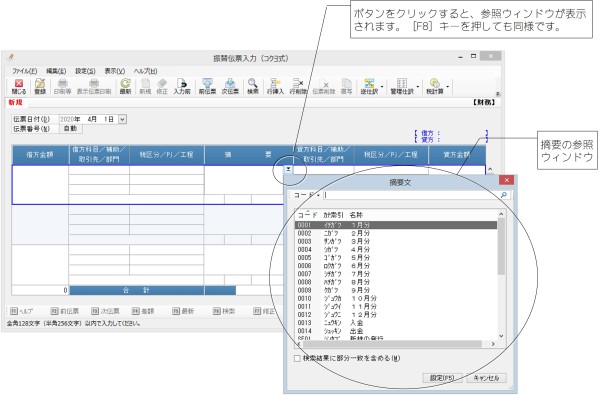Select row 0009 ９月分 in the list
The image size is (600, 395).
click(396, 290)
